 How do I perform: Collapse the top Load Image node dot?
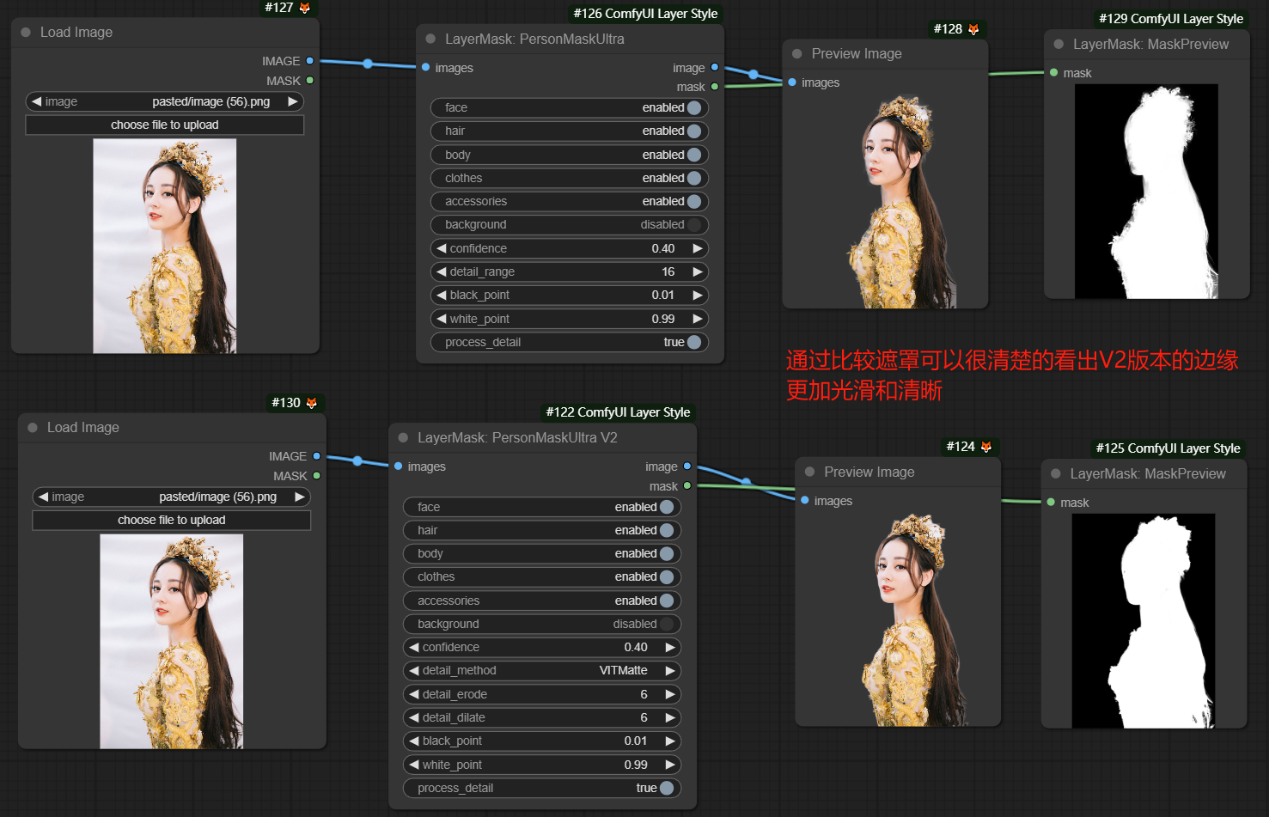pos(27,32)
